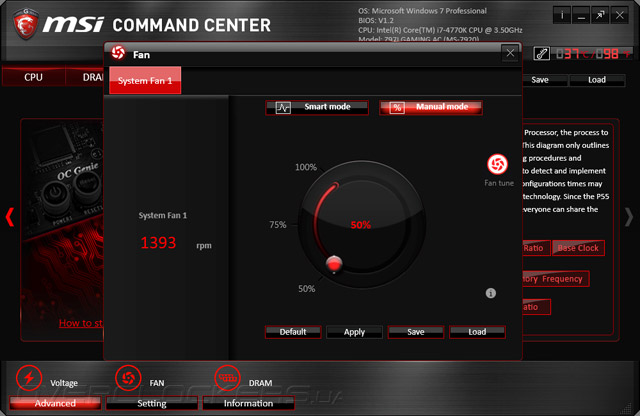Click the Voltage label
Viewport: 640px width, 416px height.
pyautogui.click(x=64, y=383)
